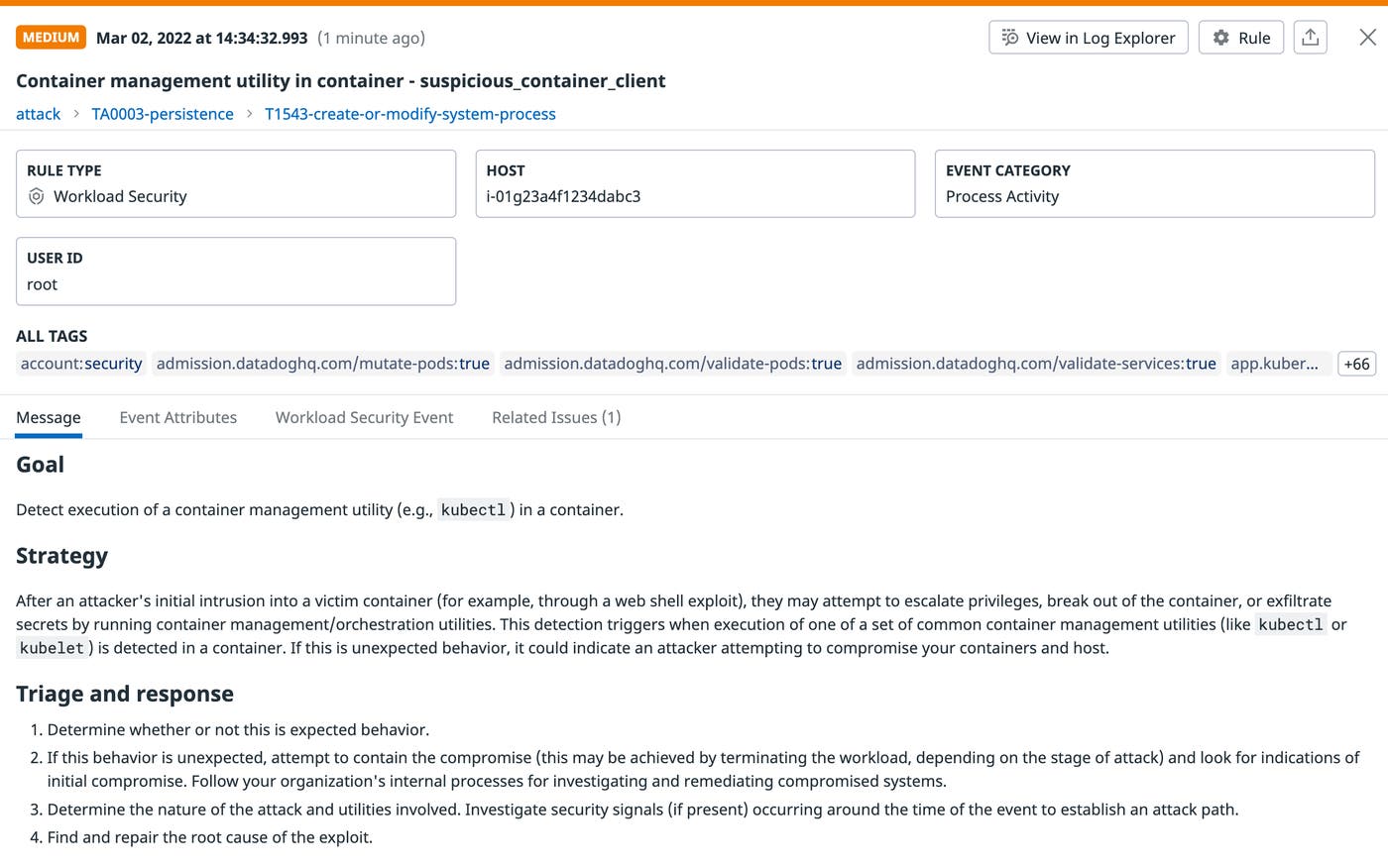Select the account:security tag
This screenshot has width=1388, height=868.
pyautogui.click(x=80, y=364)
